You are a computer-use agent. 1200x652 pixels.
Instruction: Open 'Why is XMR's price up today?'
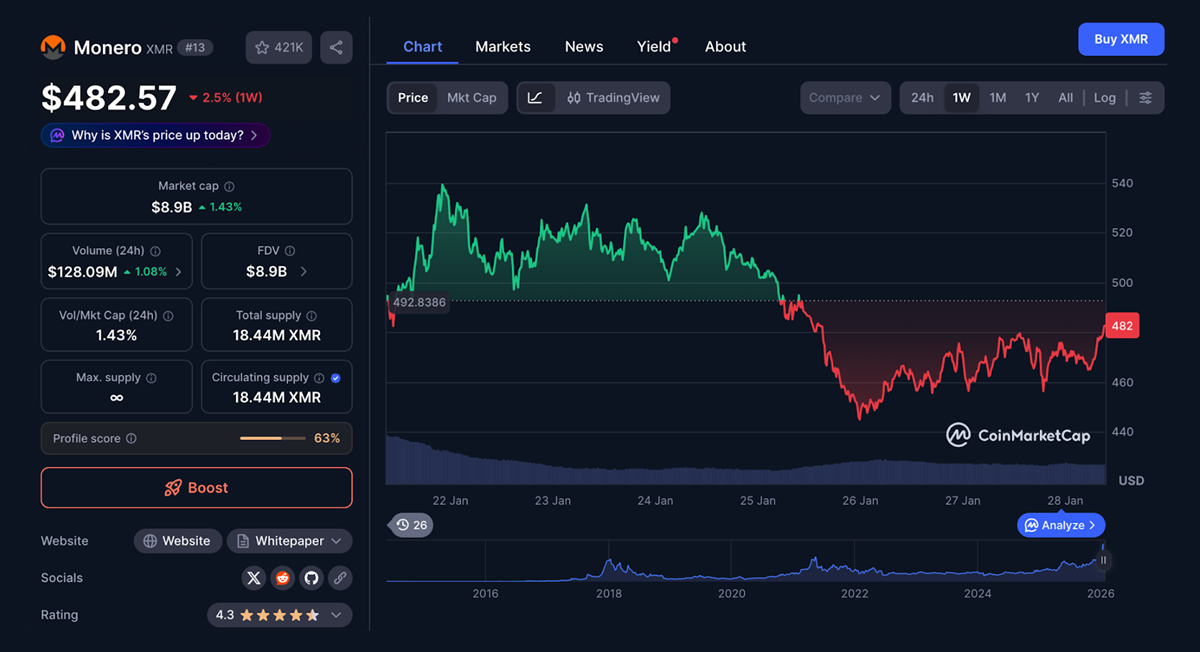tap(156, 135)
